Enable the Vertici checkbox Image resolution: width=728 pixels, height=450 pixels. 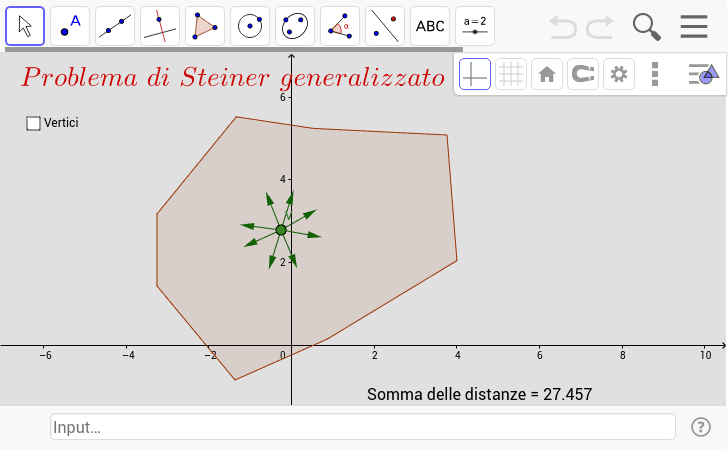click(x=33, y=123)
